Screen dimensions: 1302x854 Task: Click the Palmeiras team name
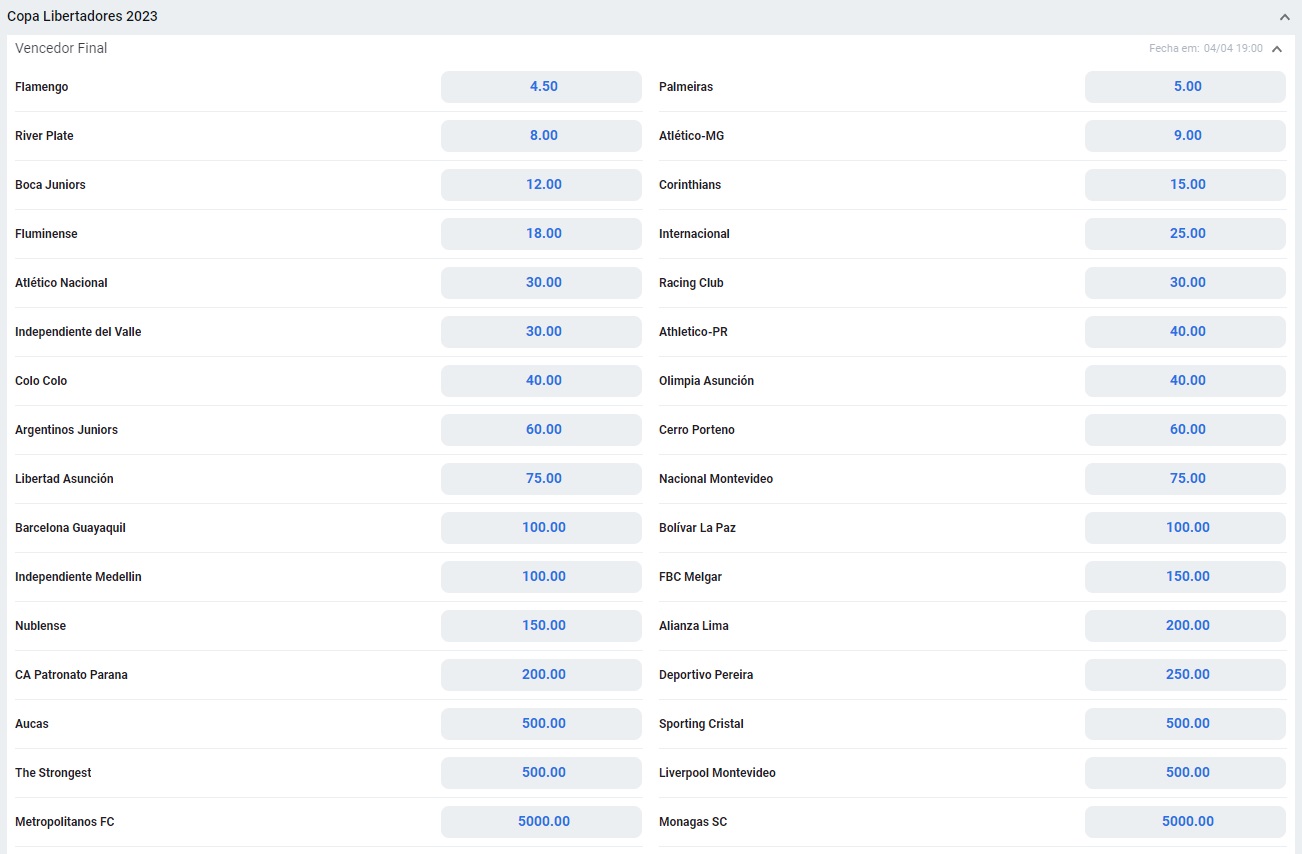[686, 87]
